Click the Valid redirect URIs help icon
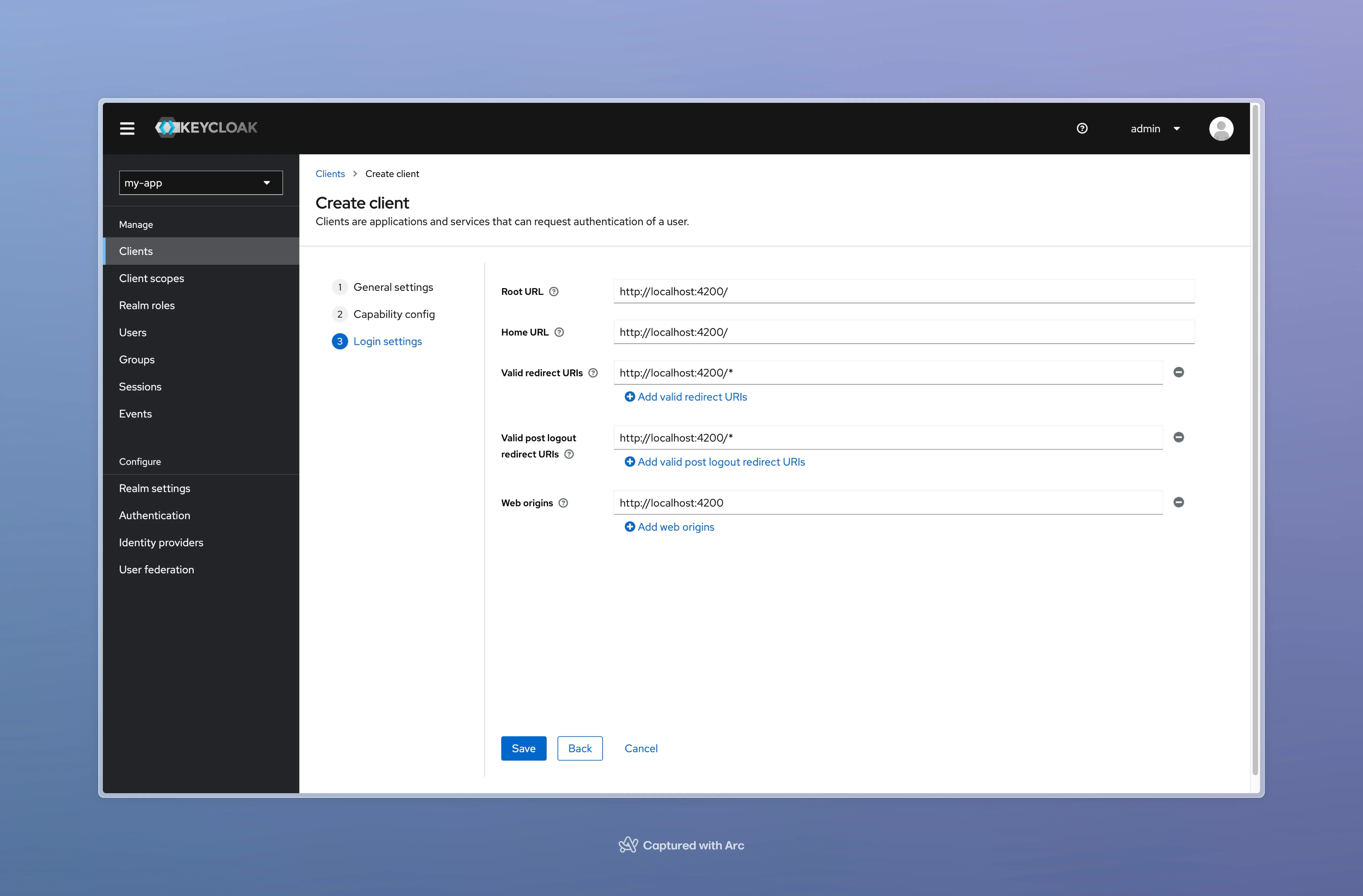The height and width of the screenshot is (896, 1363). [594, 372]
